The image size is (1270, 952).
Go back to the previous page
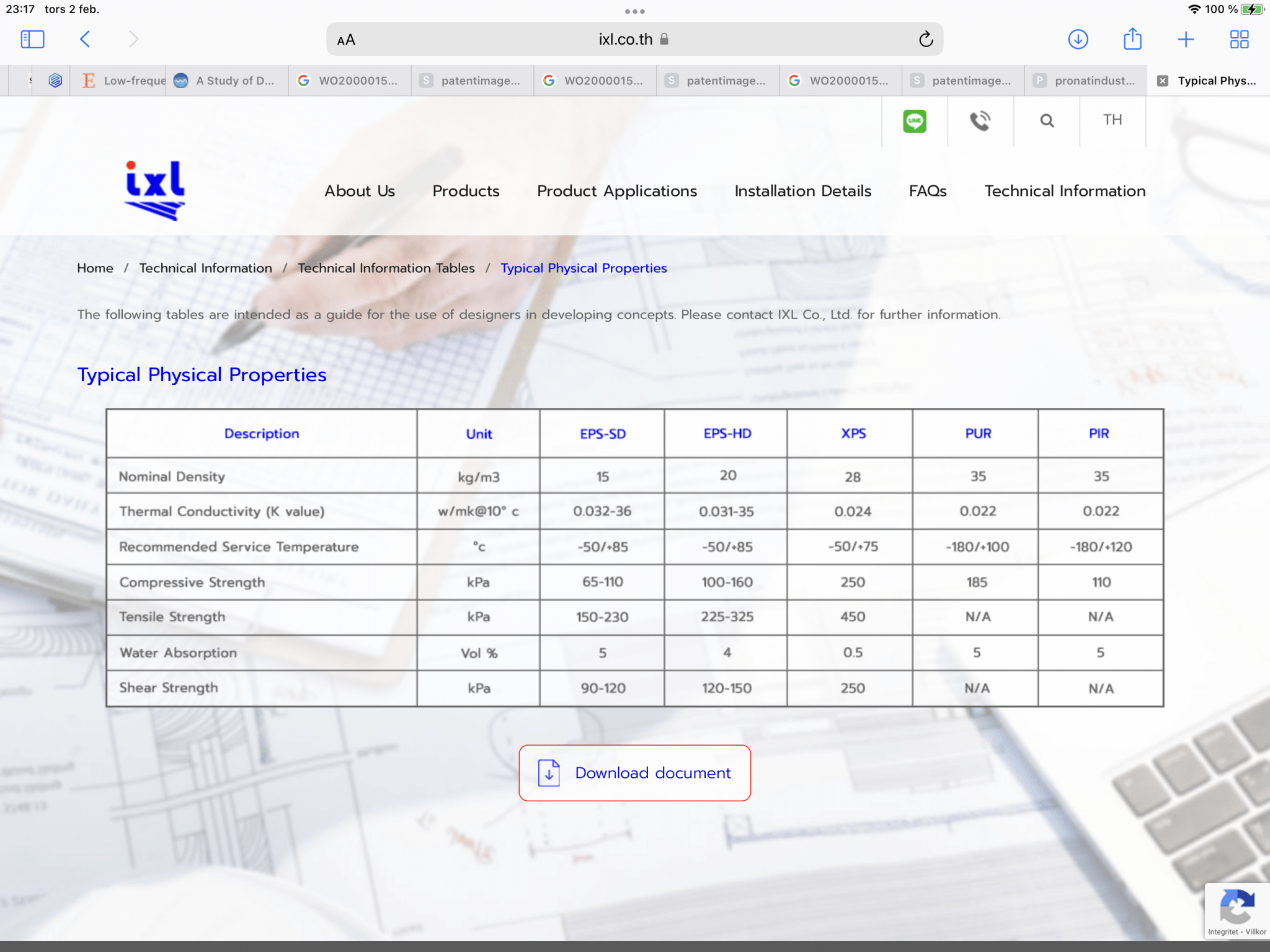click(86, 40)
